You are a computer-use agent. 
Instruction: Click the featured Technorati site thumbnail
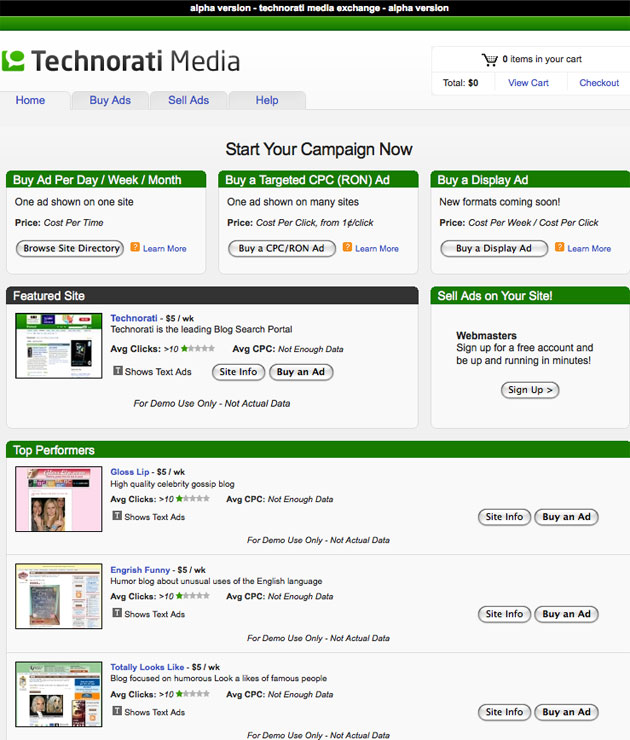tap(59, 345)
